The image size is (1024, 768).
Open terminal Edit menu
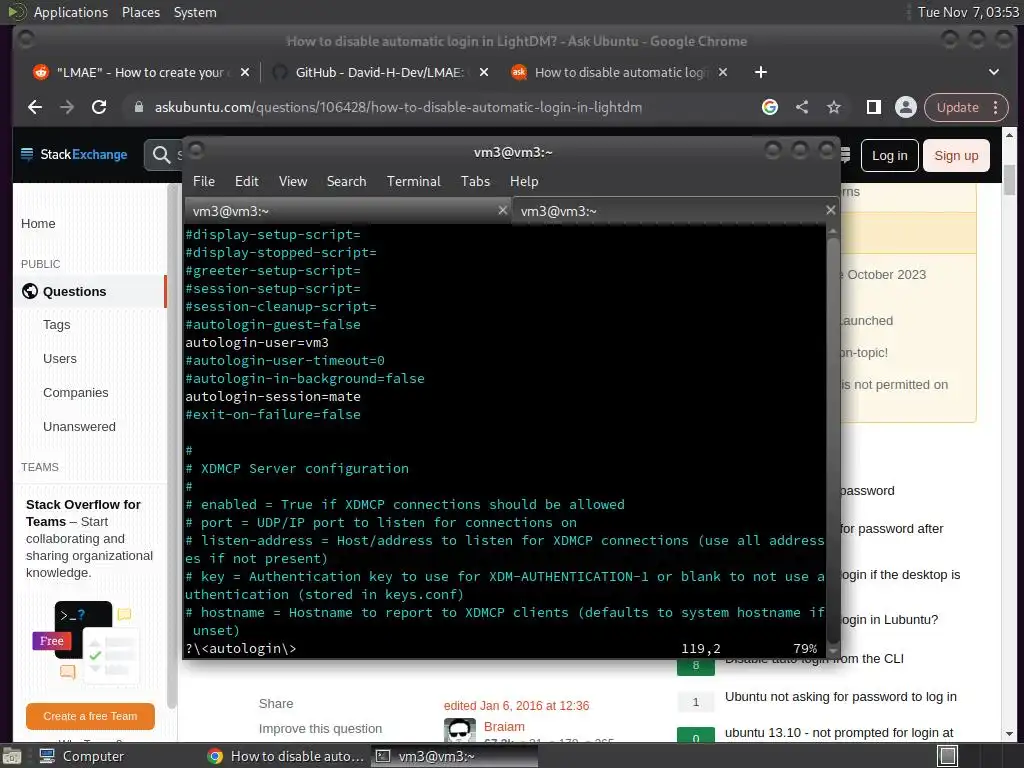pyautogui.click(x=247, y=182)
